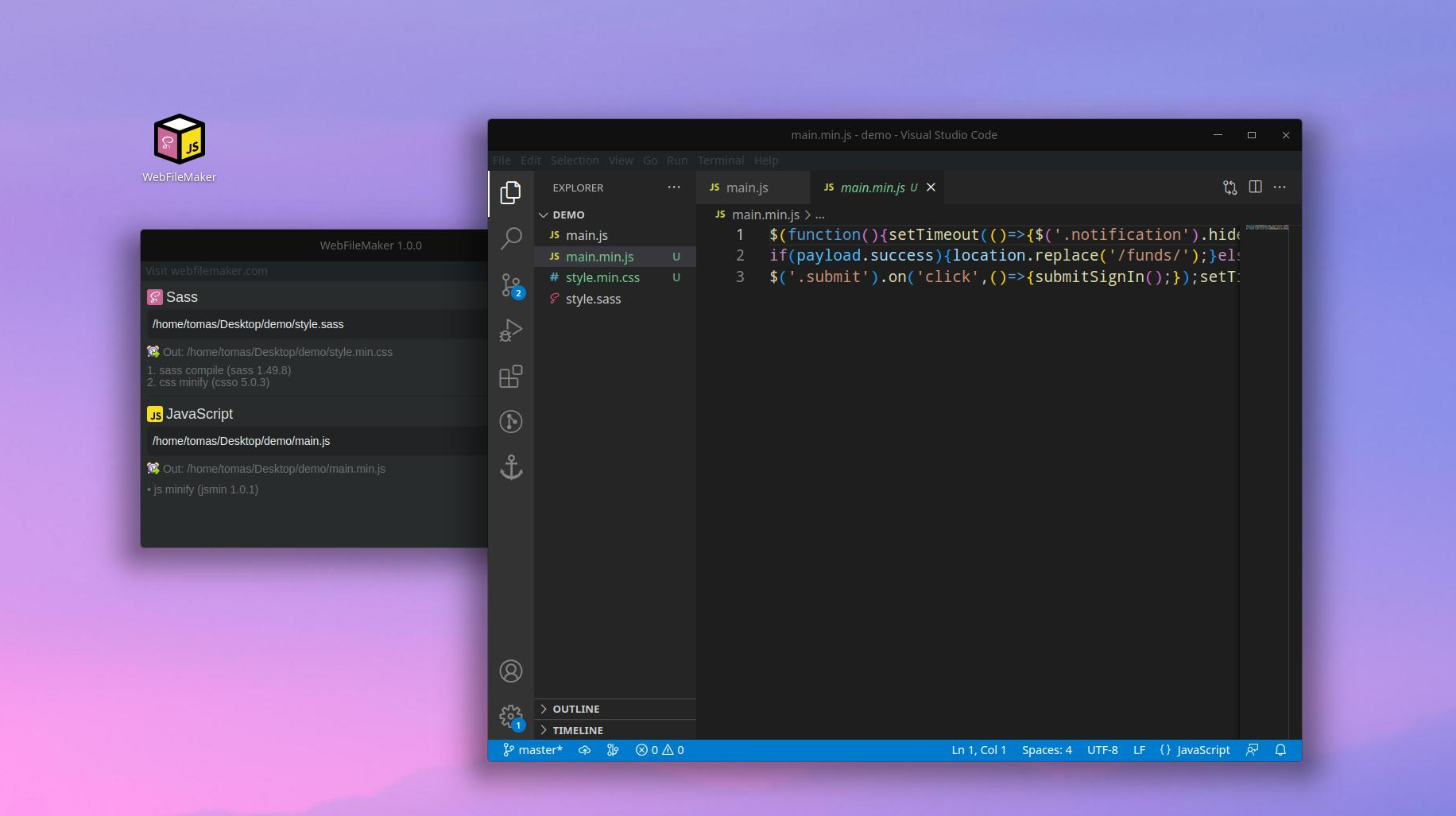Click the Ln 1, Col 1 status entry
The width and height of the screenshot is (1456, 816).
point(978,750)
